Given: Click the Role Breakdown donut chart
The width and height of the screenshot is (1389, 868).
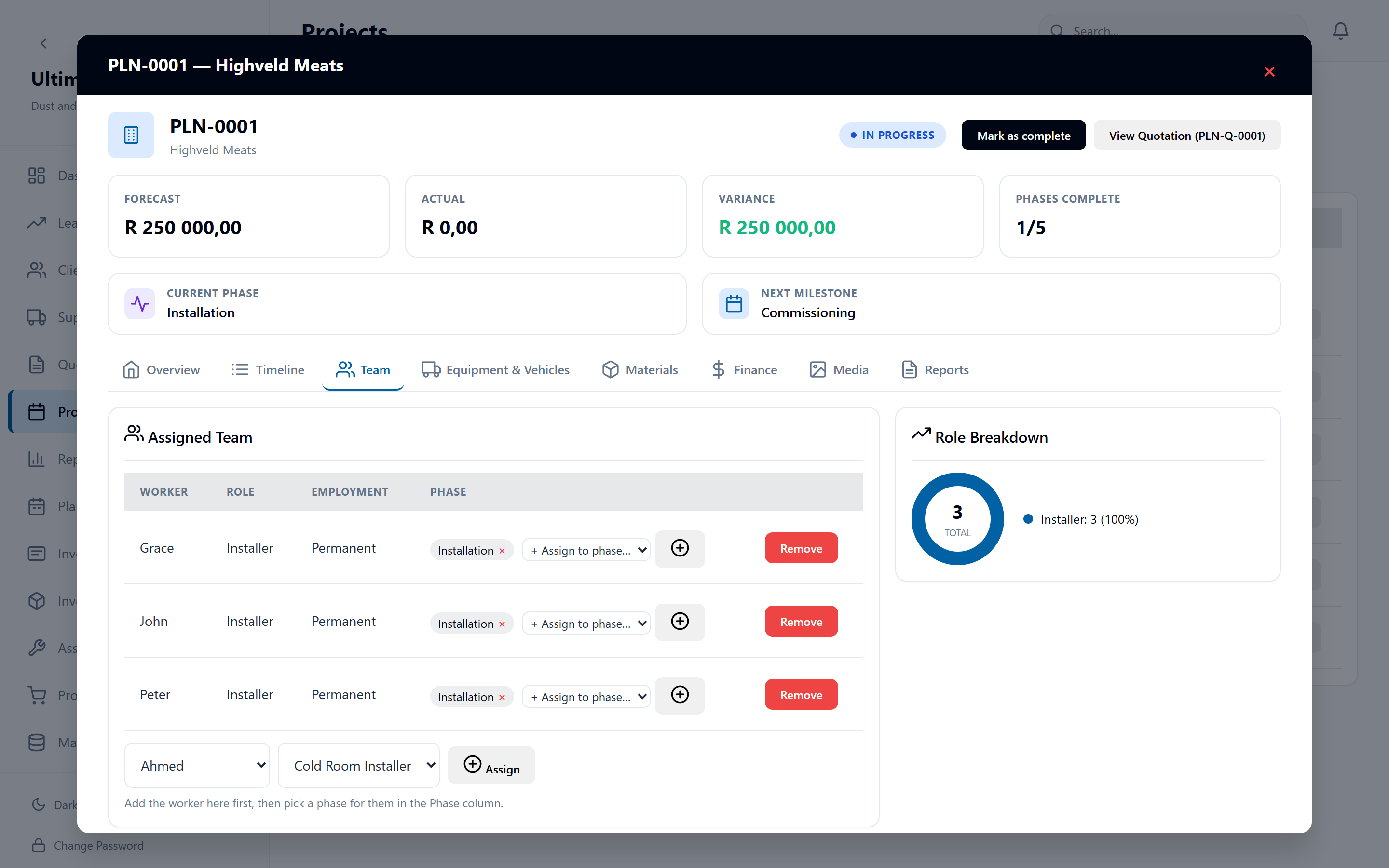Looking at the screenshot, I should (x=957, y=519).
